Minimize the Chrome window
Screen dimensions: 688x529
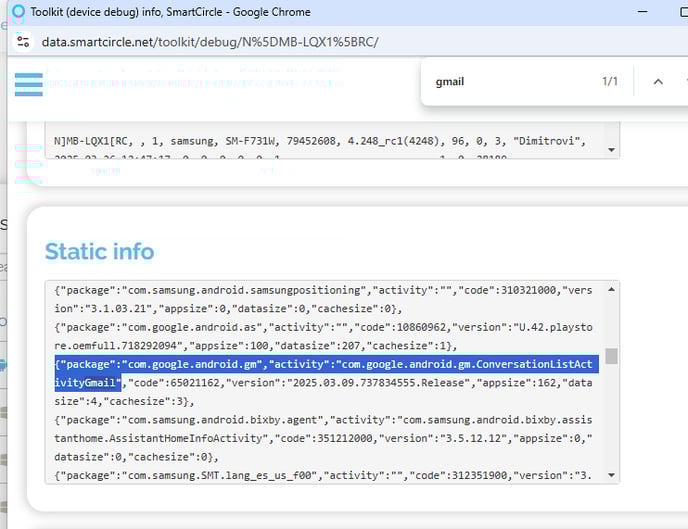coord(642,12)
